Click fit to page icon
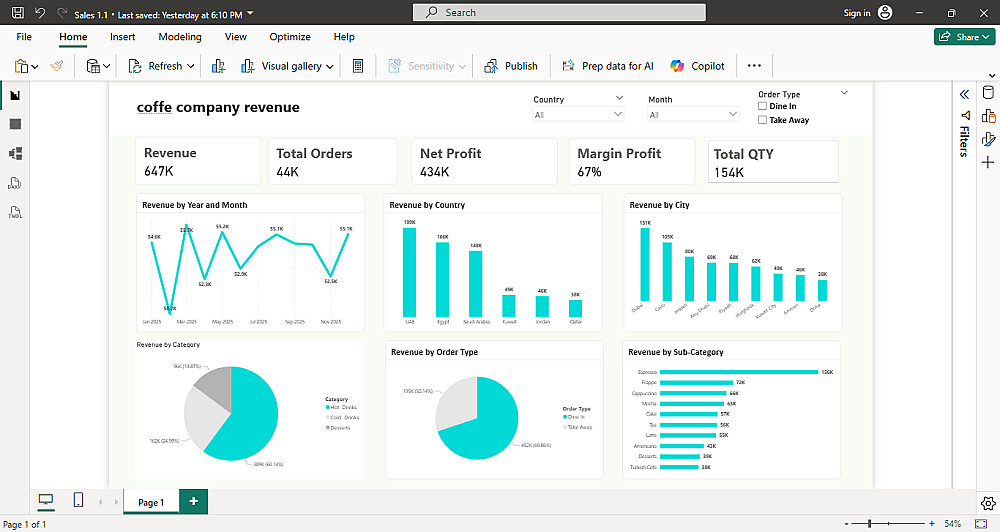 click(x=982, y=524)
